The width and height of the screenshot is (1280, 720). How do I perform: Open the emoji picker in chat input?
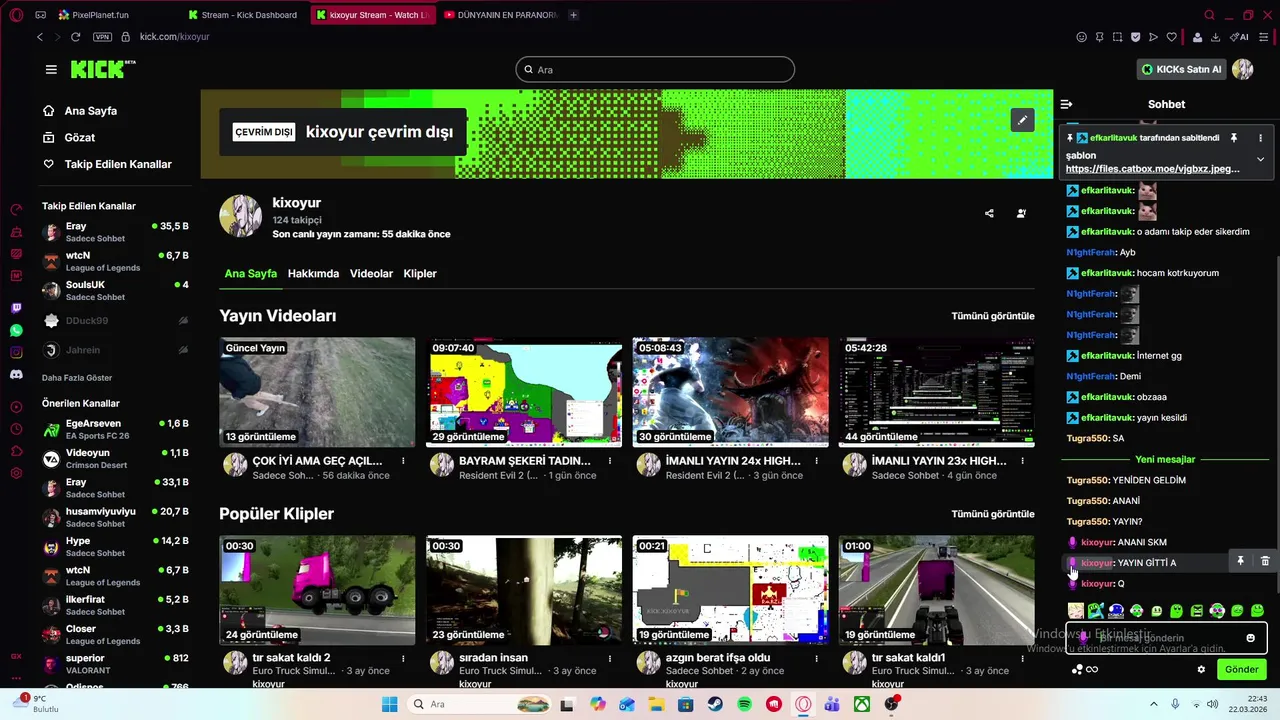pos(1250,638)
